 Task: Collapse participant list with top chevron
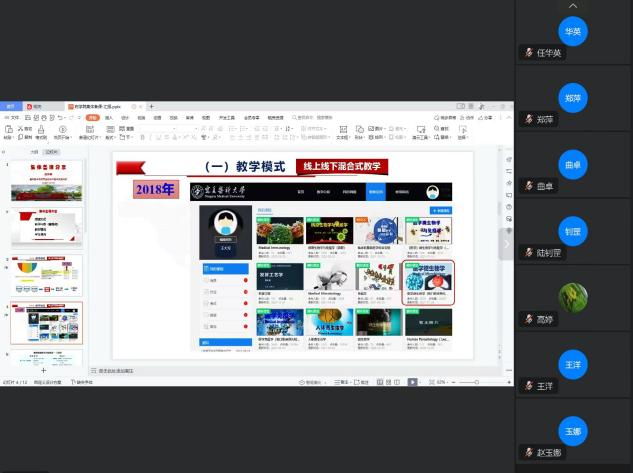click(573, 6)
